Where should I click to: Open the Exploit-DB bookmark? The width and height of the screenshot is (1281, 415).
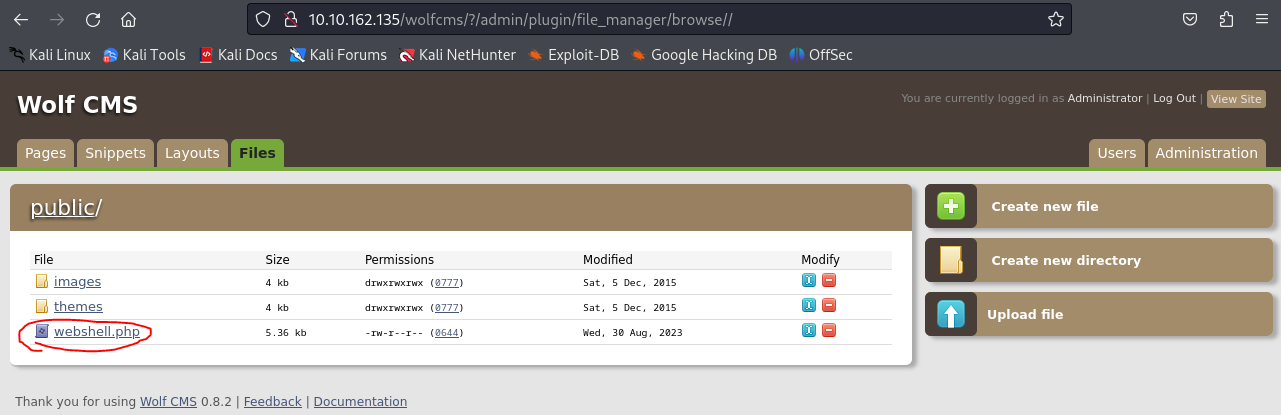573,55
